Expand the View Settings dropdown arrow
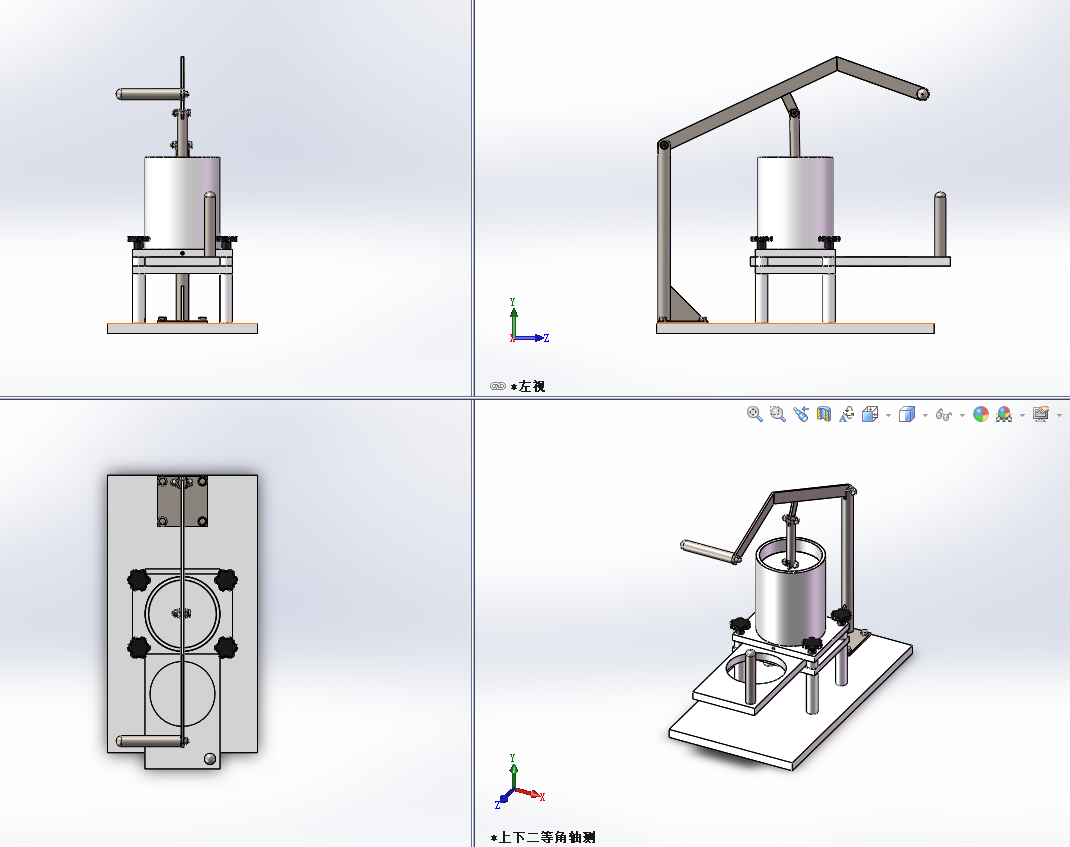Image resolution: width=1070 pixels, height=847 pixels. pos(1059,415)
